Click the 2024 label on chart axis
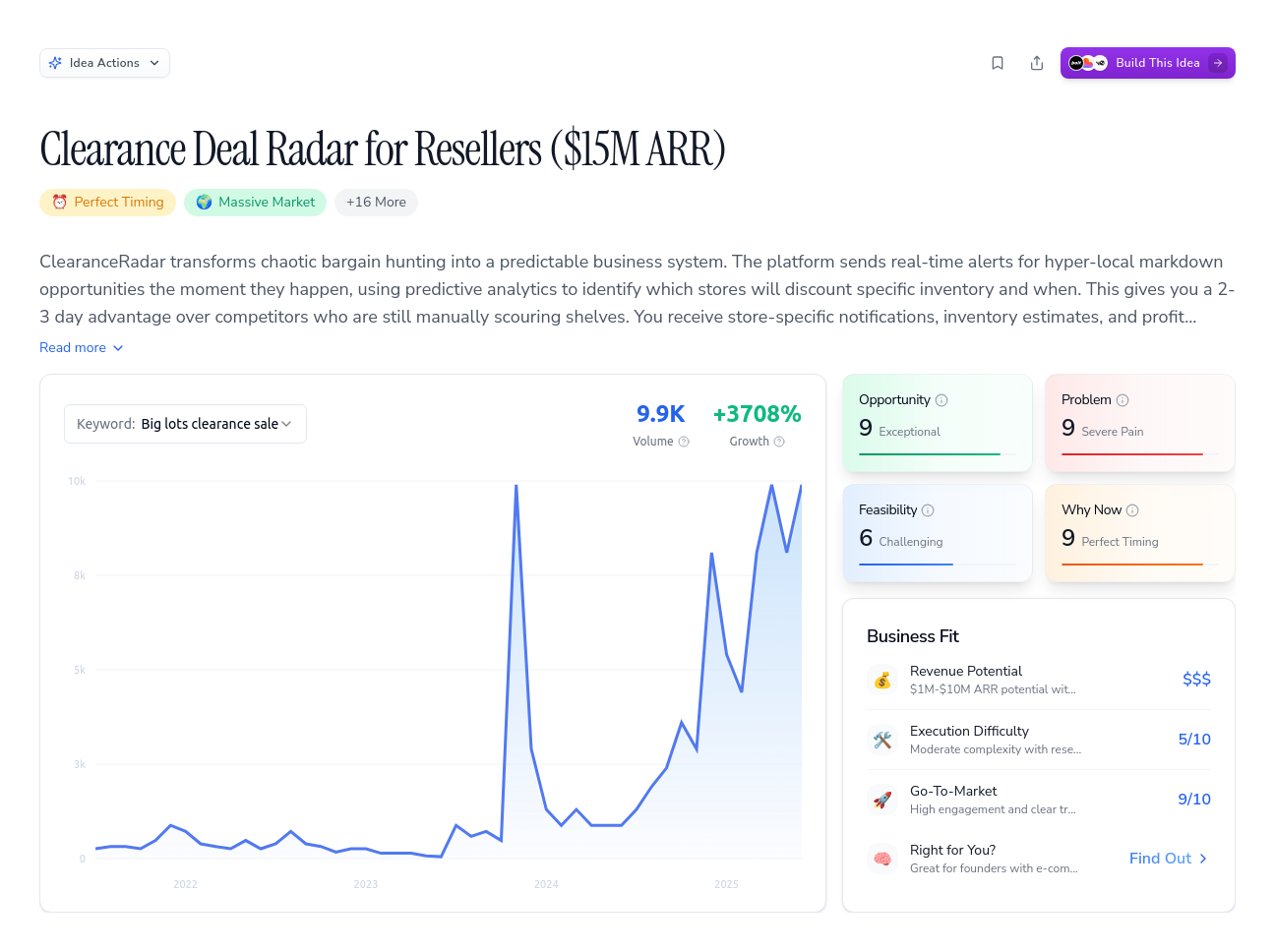Image resolution: width=1275 pixels, height=952 pixels. pyautogui.click(x=546, y=884)
